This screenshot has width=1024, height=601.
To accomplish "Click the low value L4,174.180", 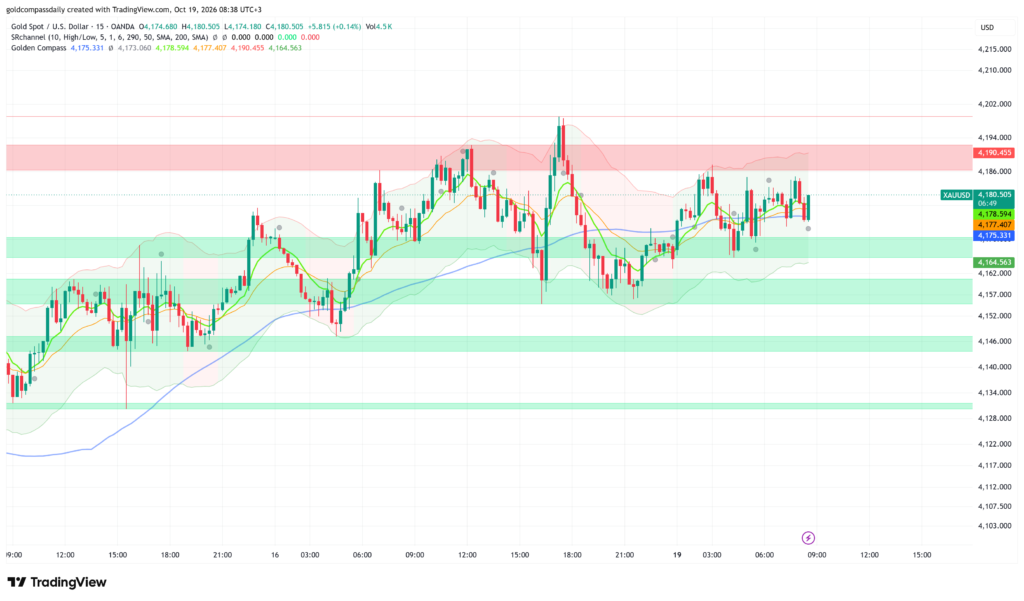I will 242,27.
